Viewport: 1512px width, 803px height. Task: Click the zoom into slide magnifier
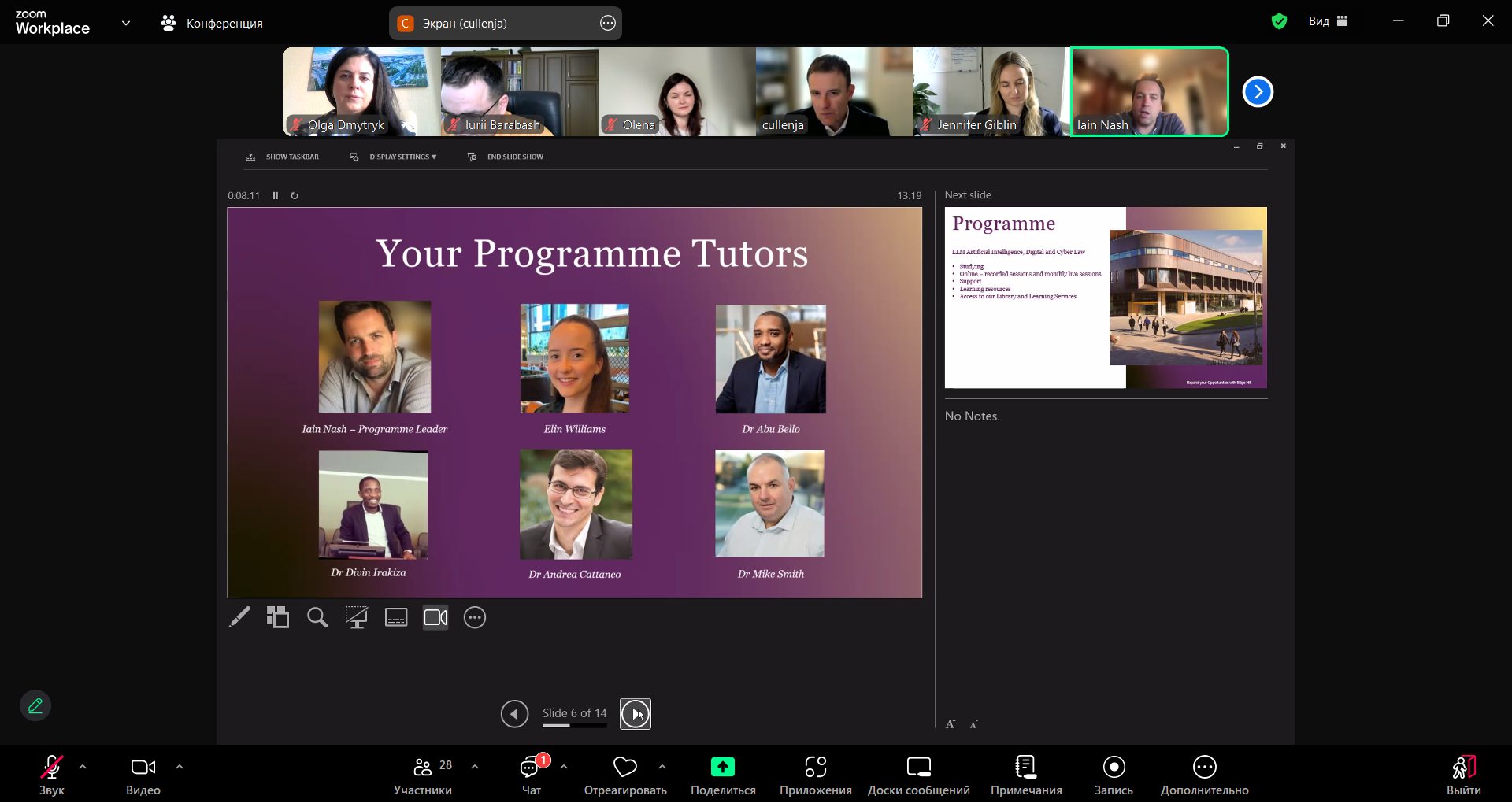pyautogui.click(x=317, y=618)
